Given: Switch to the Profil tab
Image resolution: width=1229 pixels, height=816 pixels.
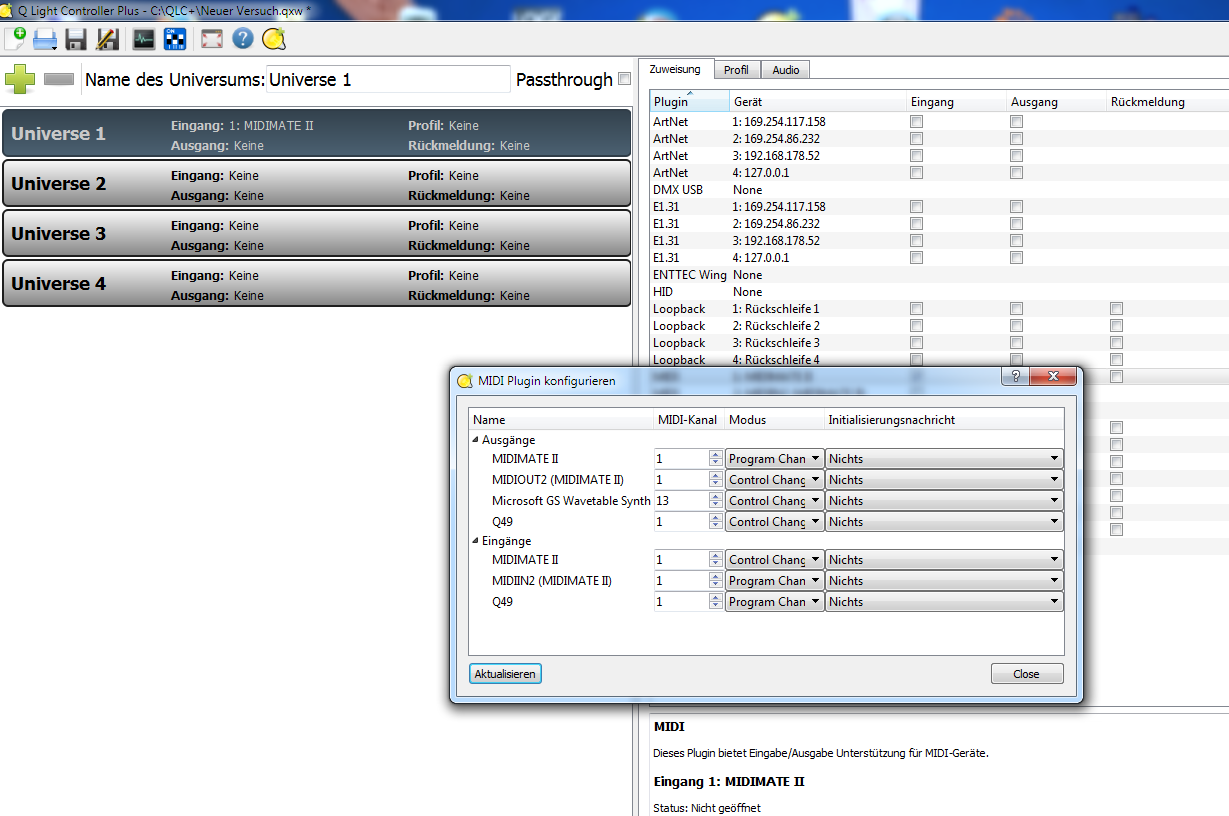Looking at the screenshot, I should (x=737, y=70).
